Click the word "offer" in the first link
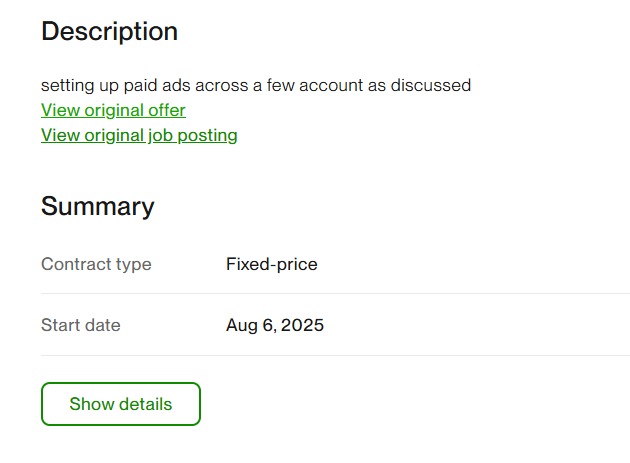 tap(164, 110)
